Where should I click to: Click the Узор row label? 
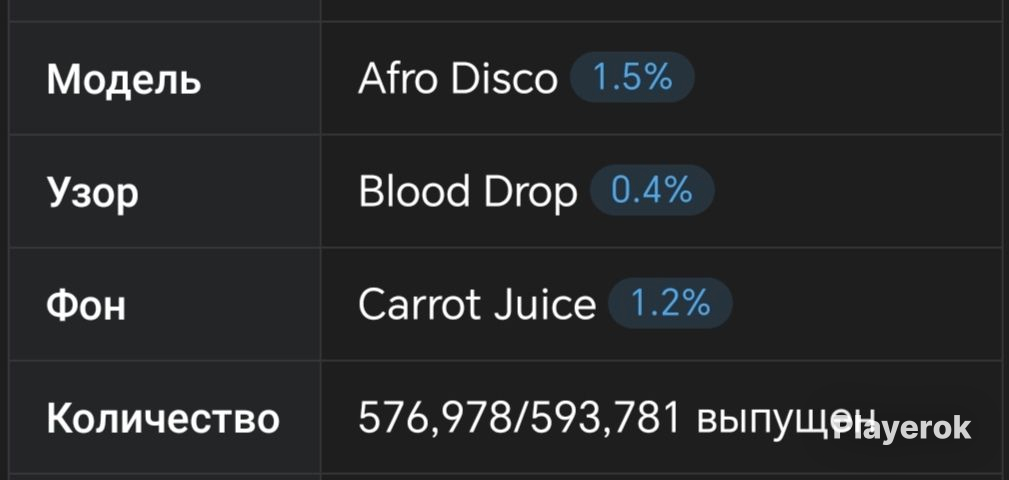click(92, 194)
